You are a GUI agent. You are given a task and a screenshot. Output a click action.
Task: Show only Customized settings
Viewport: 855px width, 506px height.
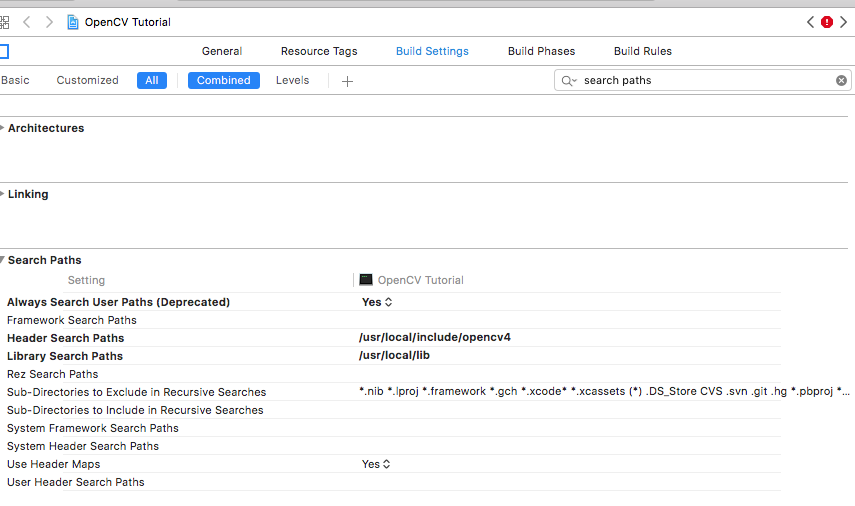click(x=87, y=80)
